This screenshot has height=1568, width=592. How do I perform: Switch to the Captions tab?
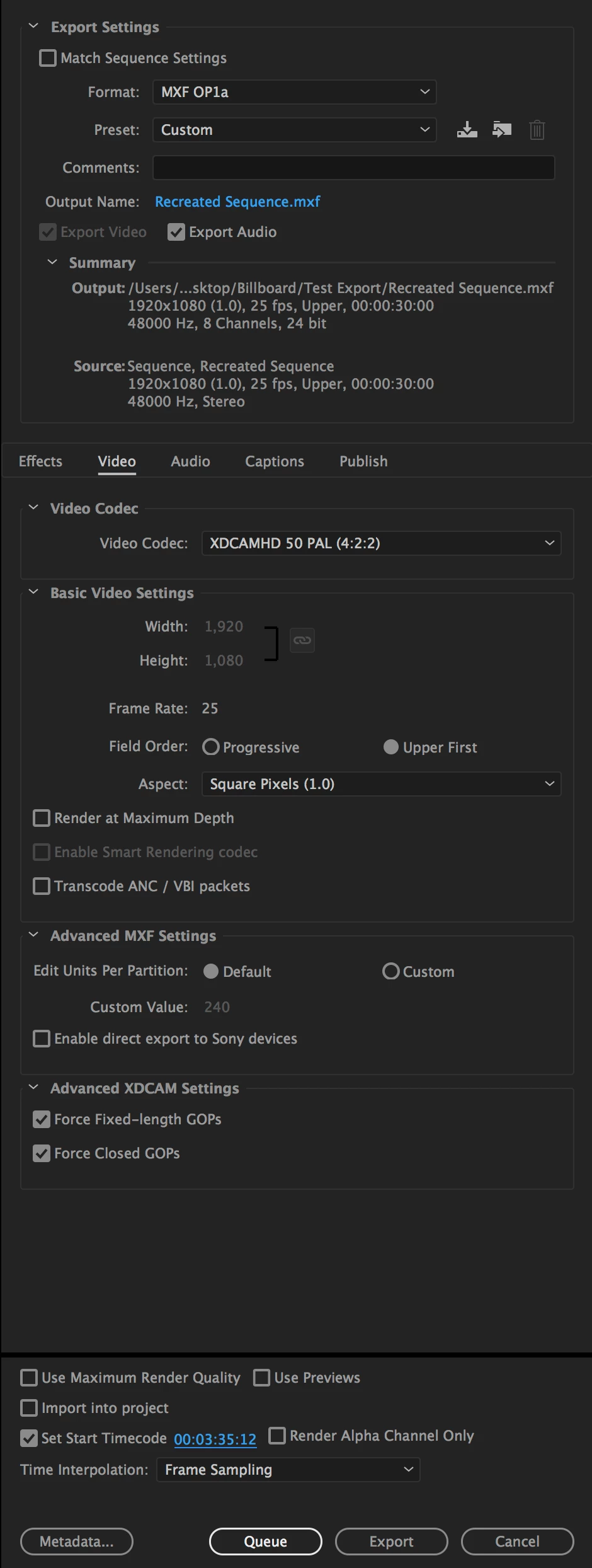pos(275,461)
